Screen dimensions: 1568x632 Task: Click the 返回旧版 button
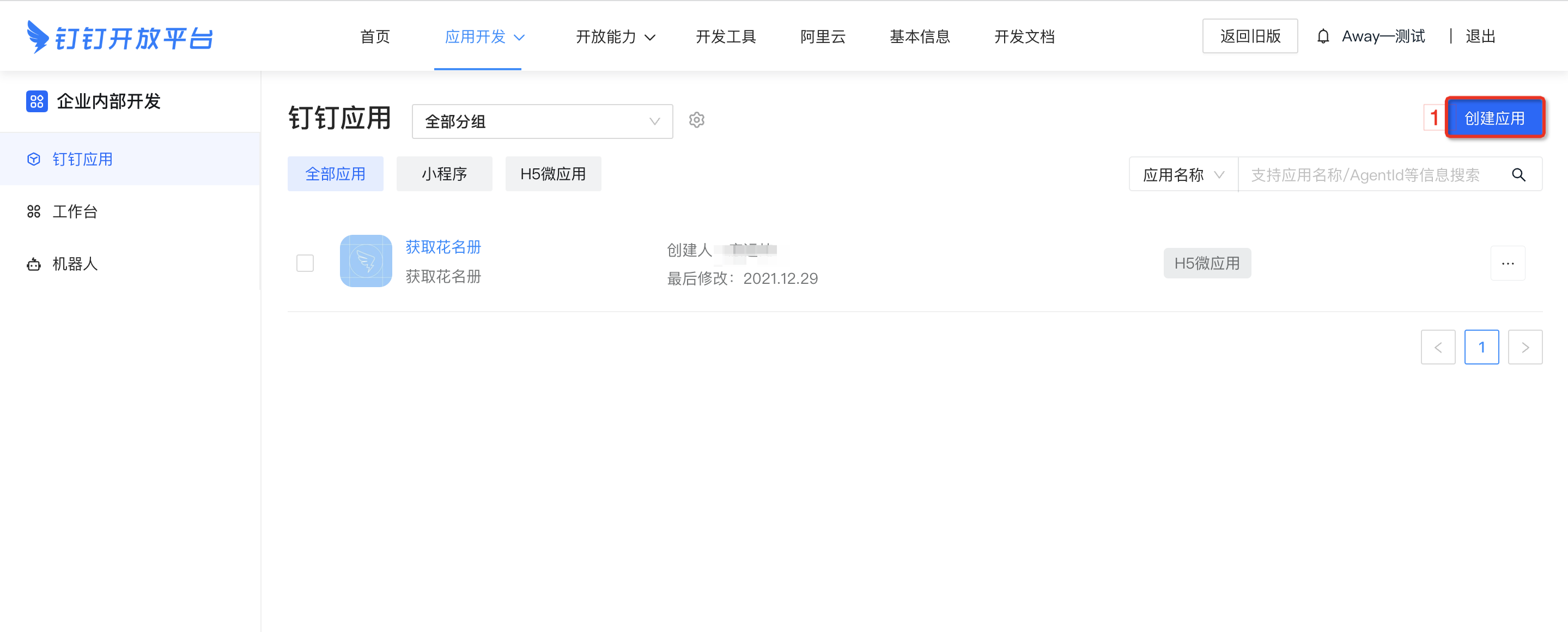point(1250,36)
